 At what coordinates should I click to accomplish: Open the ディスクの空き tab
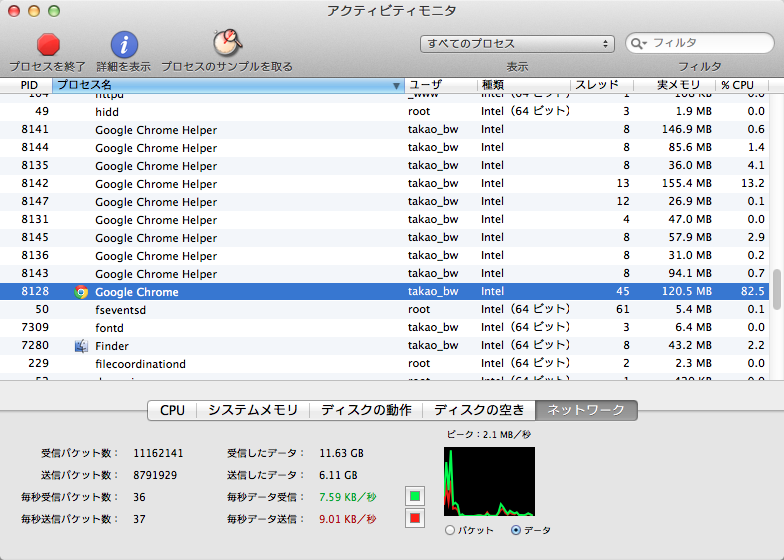tap(479, 410)
